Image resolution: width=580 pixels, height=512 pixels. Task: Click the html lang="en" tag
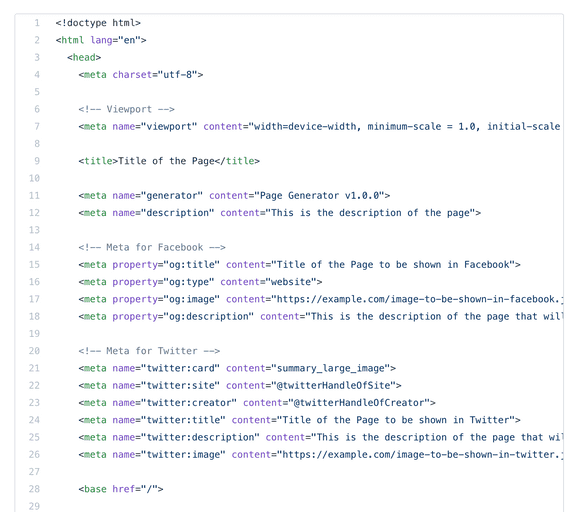101,40
